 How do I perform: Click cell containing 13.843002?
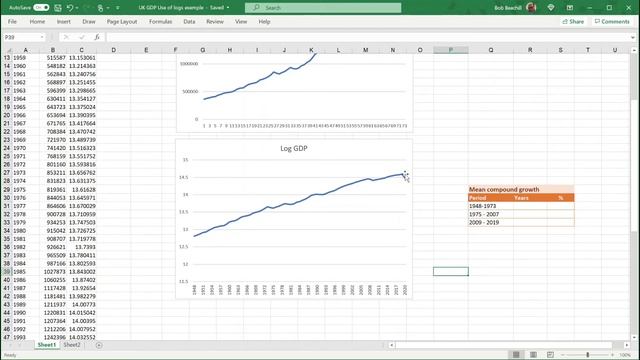coord(82,271)
